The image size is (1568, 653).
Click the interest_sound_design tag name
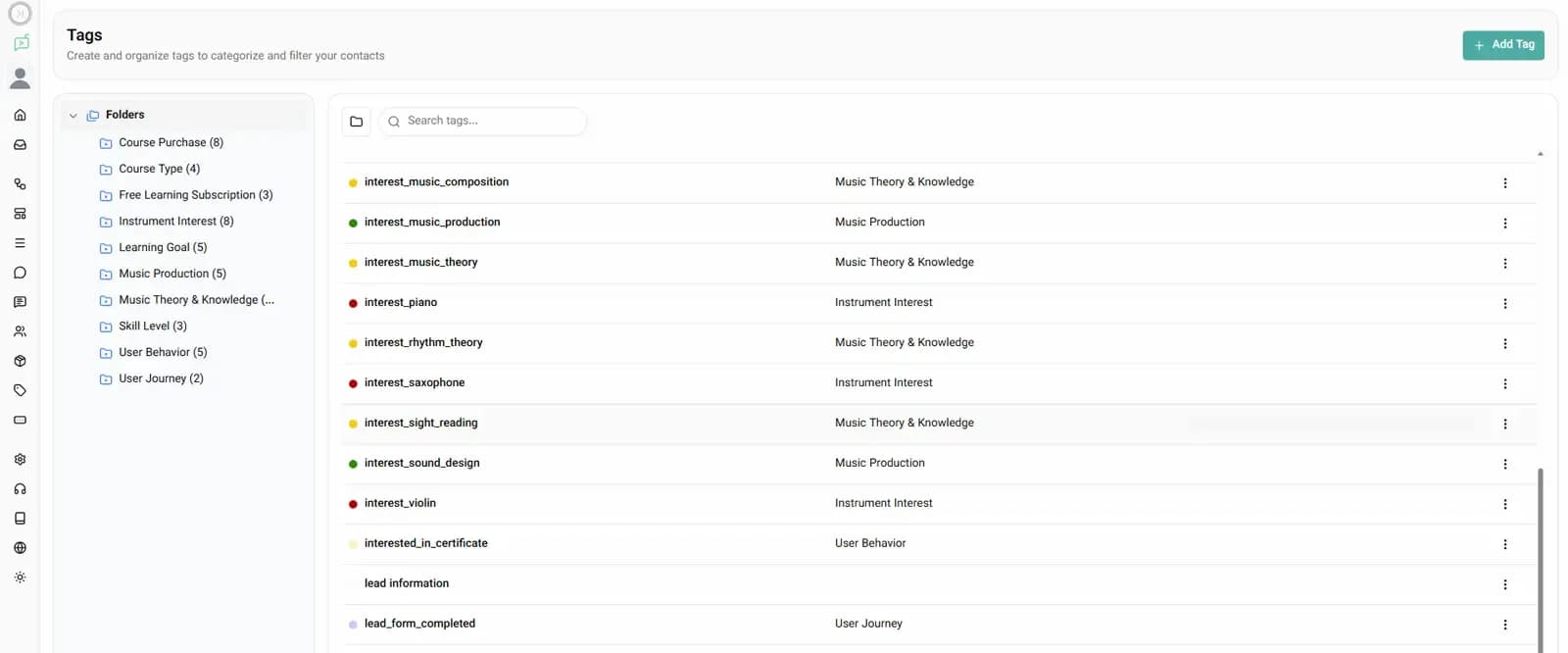tap(422, 464)
